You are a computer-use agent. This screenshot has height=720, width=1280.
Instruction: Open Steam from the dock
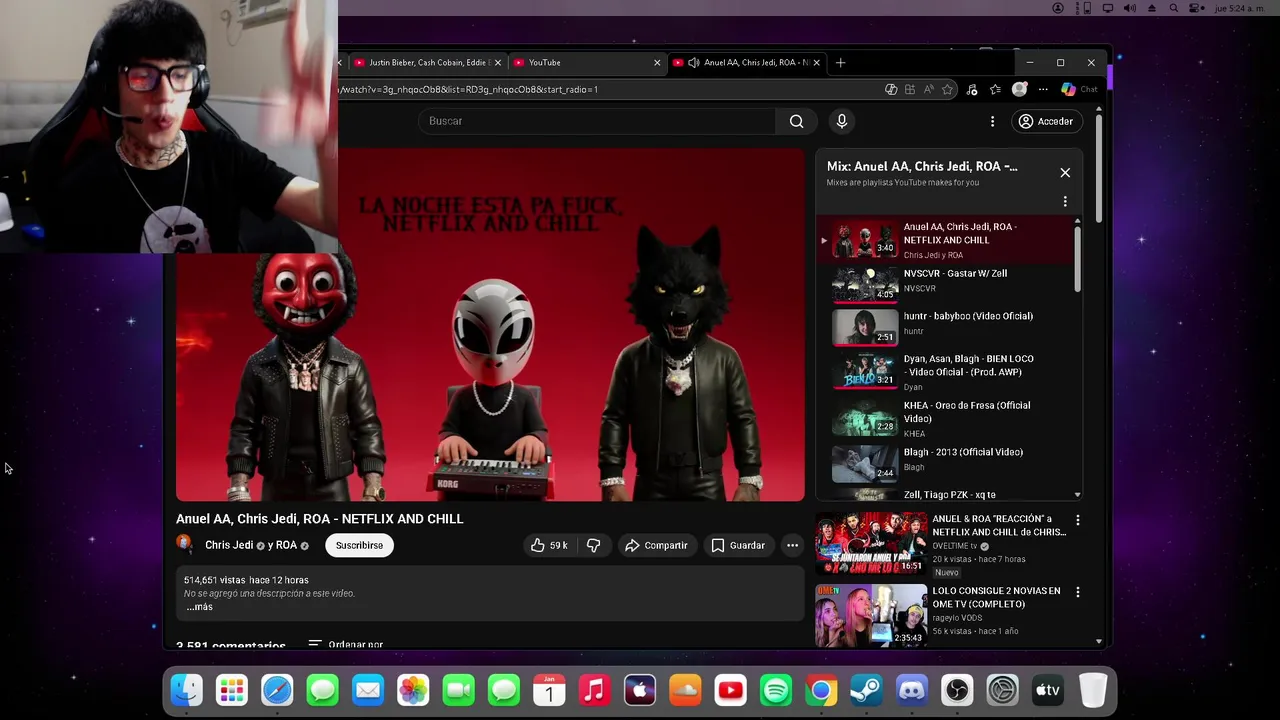click(x=866, y=690)
